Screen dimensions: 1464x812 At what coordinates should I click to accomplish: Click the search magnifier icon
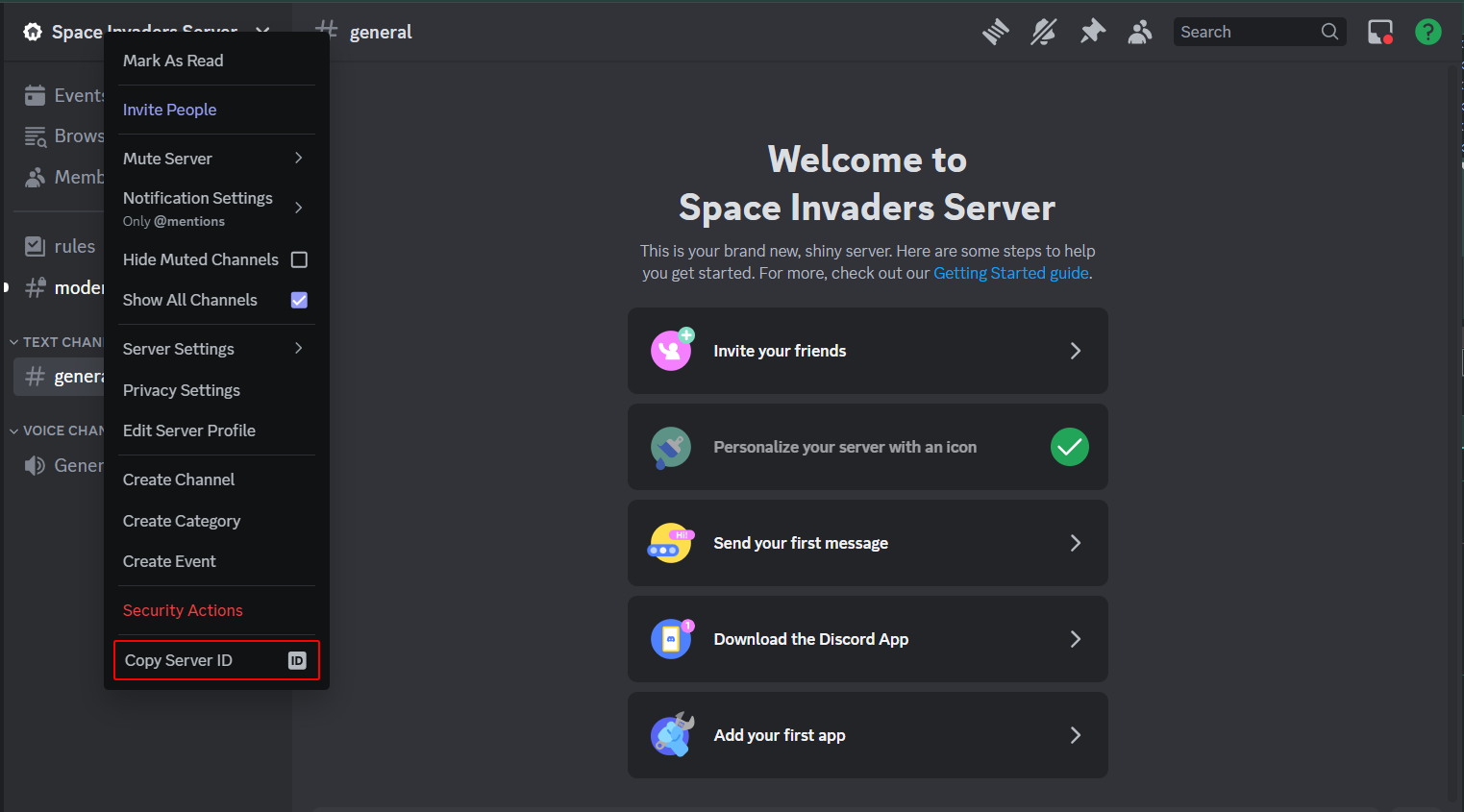coord(1329,32)
